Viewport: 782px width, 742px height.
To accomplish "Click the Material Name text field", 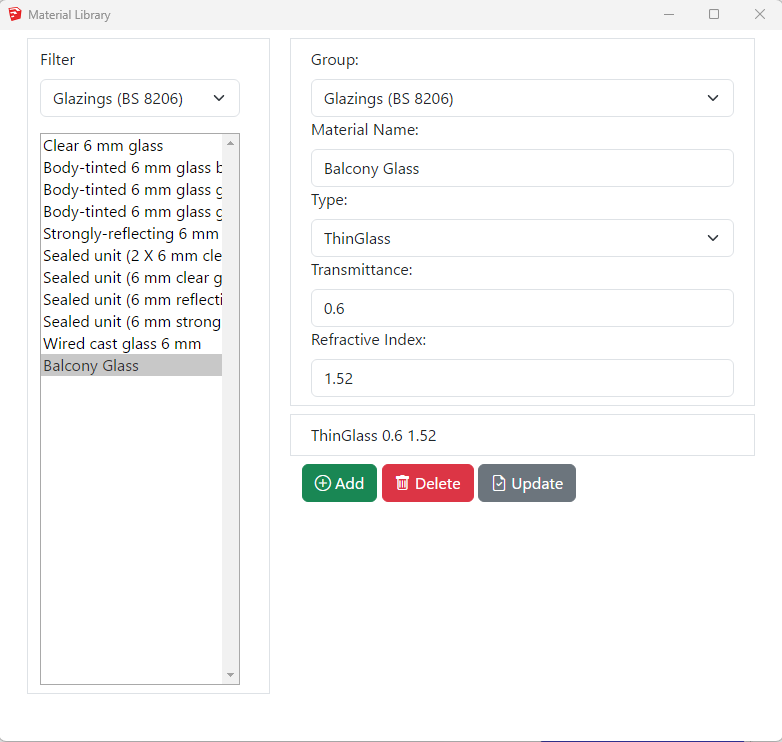I will coord(521,168).
